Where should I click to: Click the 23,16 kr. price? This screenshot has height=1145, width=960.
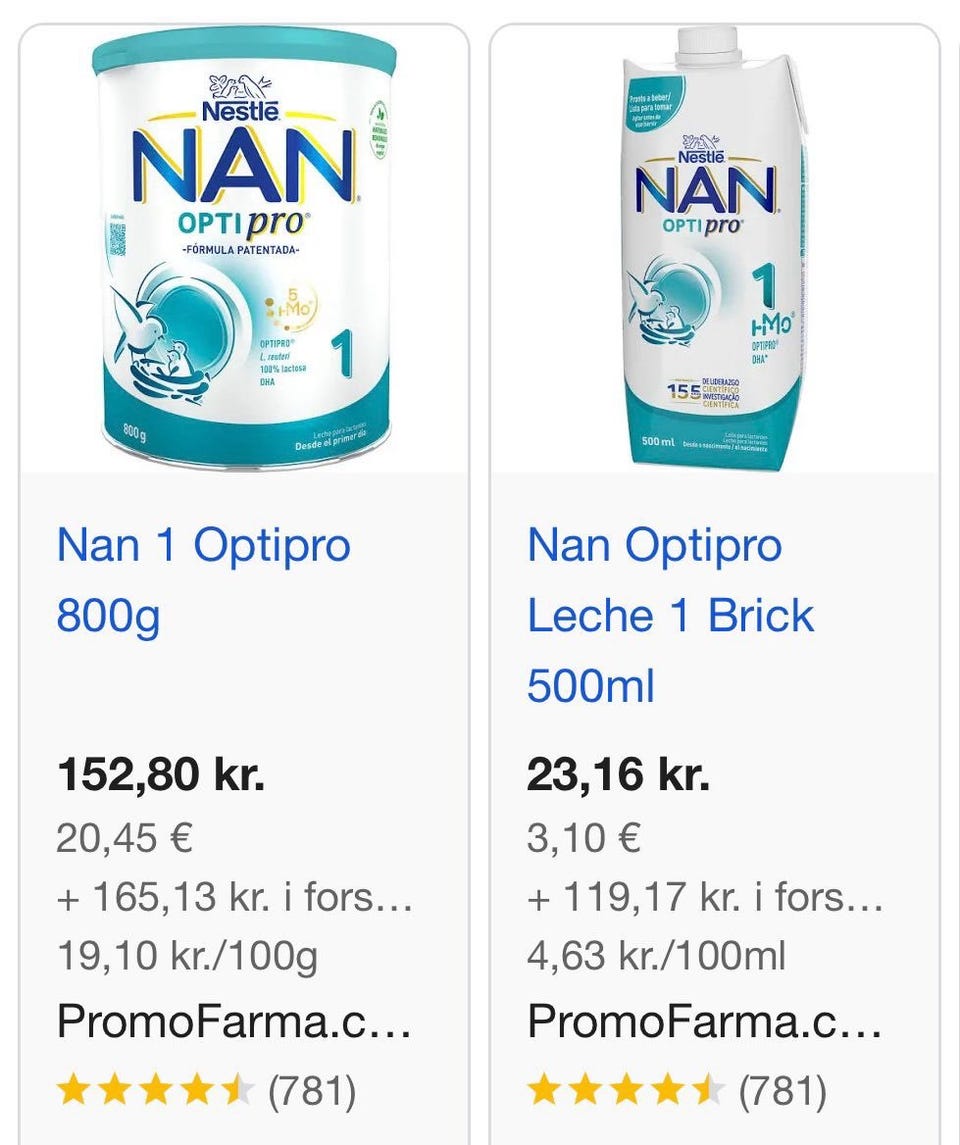(x=618, y=775)
